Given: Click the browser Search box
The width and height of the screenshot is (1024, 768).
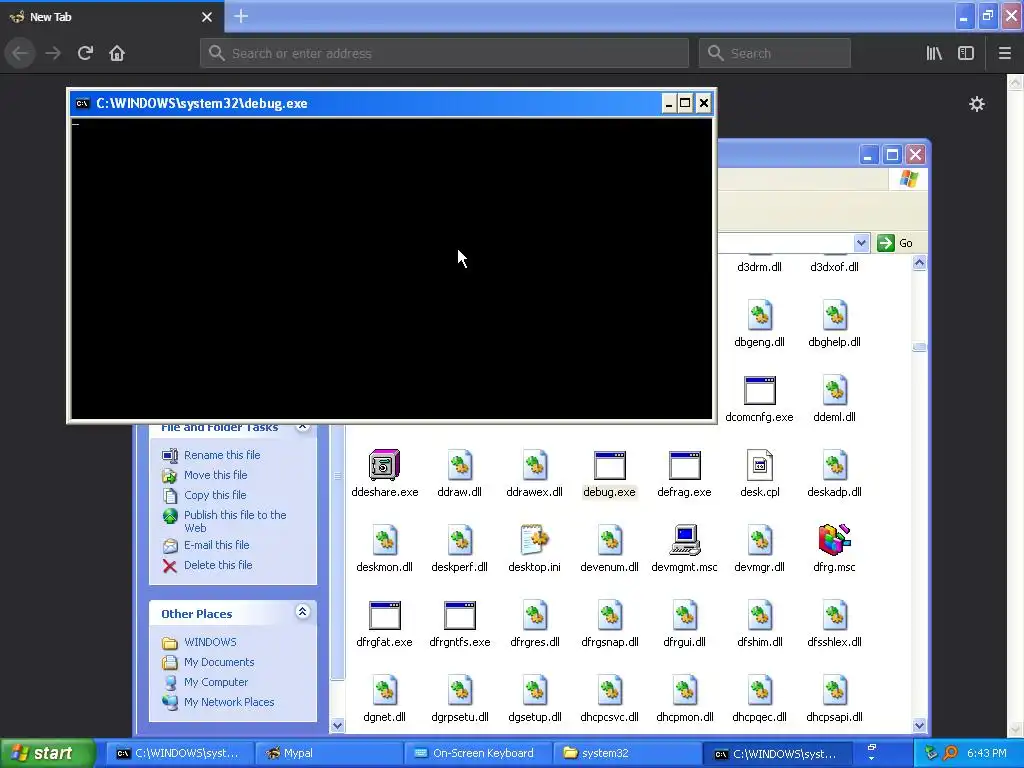Looking at the screenshot, I should [775, 53].
